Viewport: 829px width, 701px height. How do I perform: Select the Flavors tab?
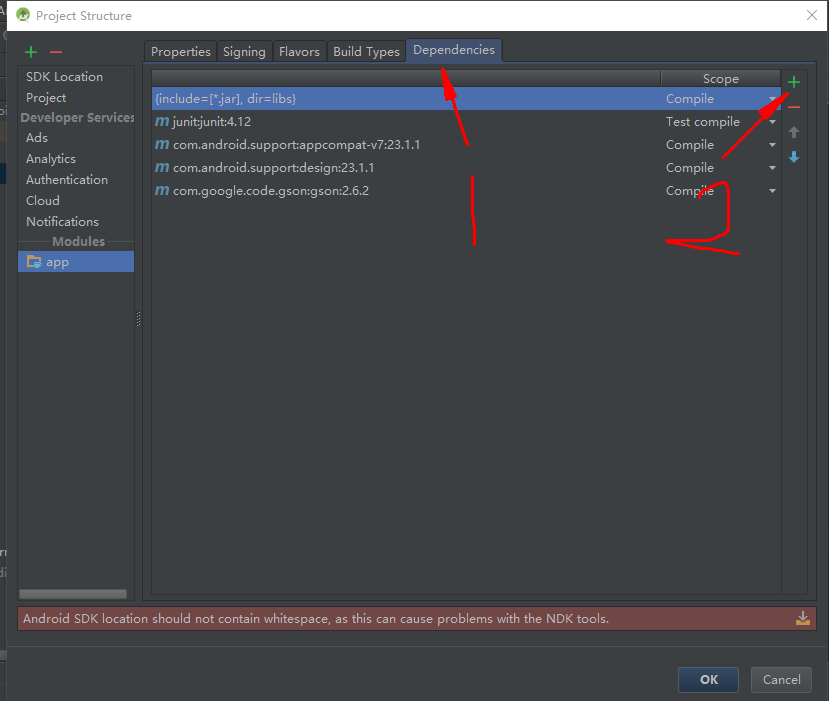coord(299,50)
